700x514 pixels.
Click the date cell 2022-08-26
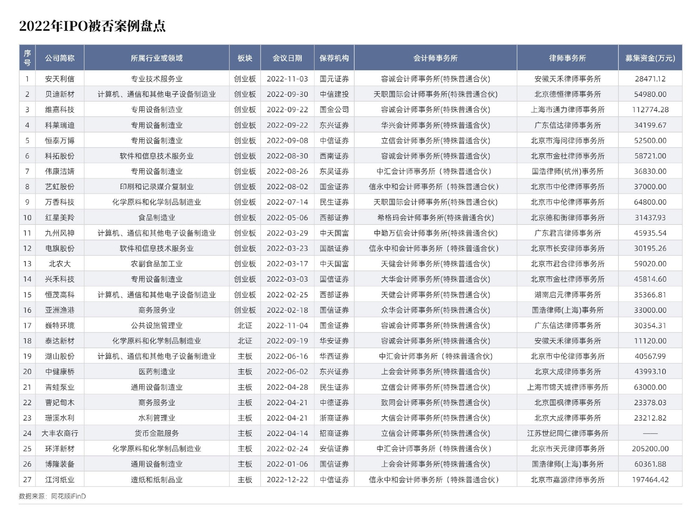pos(288,171)
